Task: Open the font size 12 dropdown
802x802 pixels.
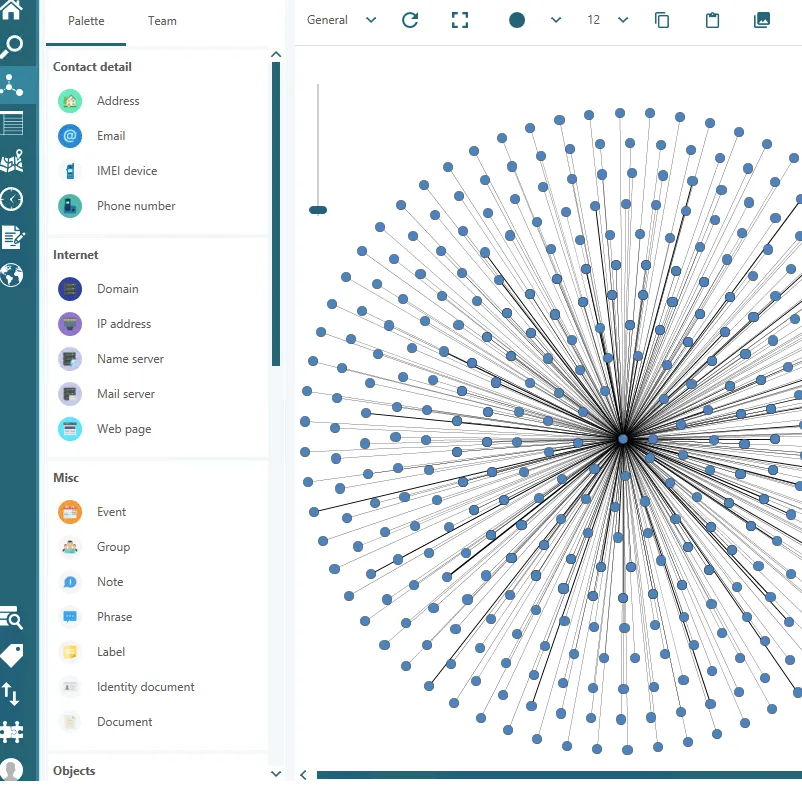Action: coord(608,20)
